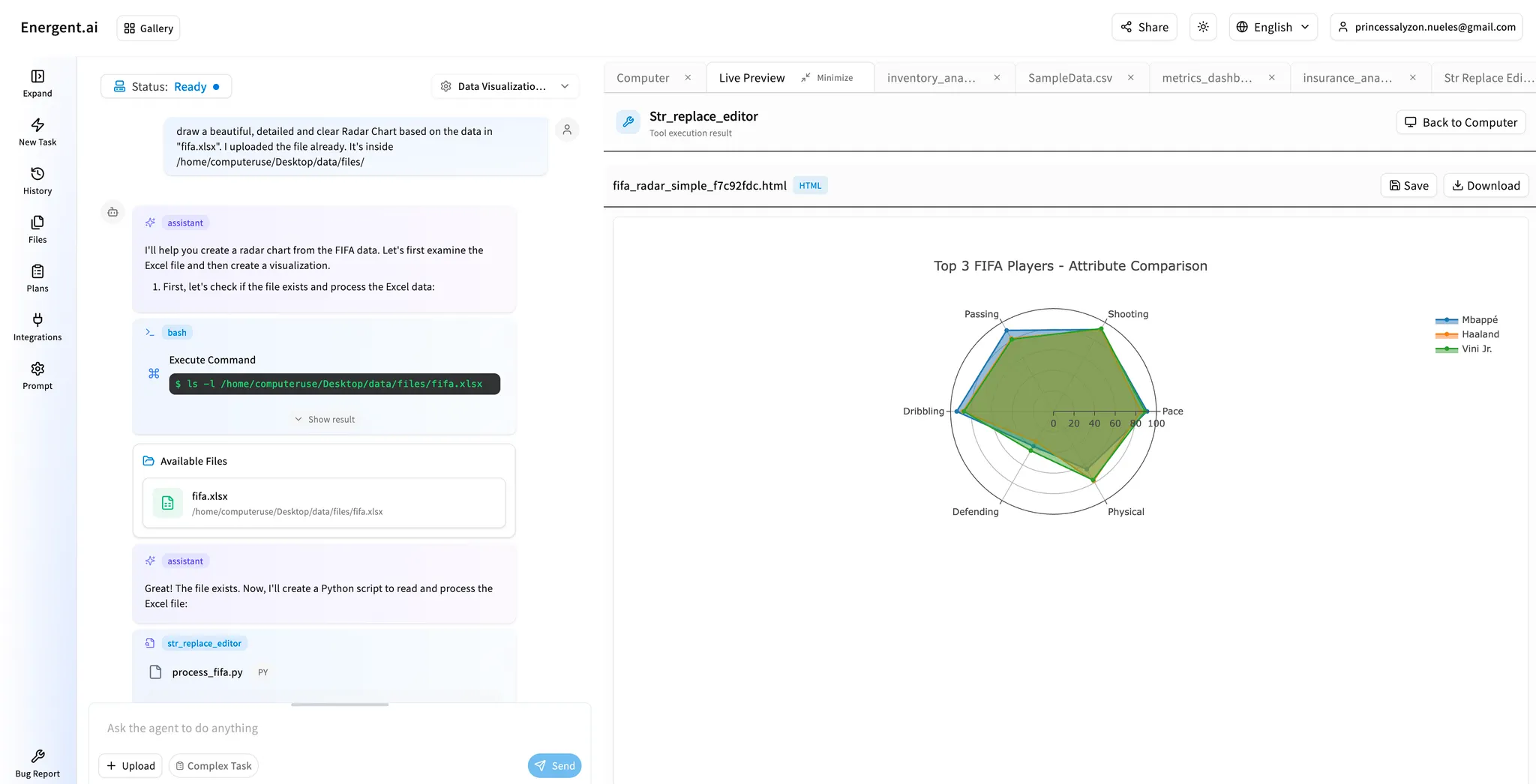
Task: Expand Show result under Execute Command
Action: [324, 419]
